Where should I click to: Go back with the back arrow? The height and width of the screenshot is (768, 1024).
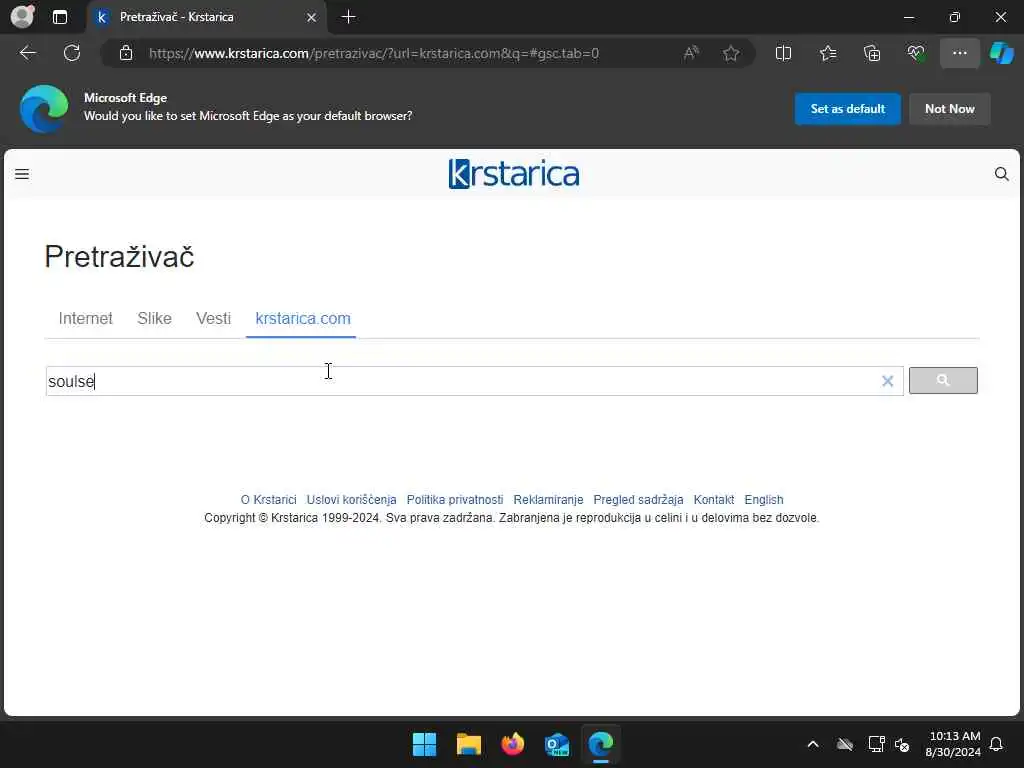(x=27, y=53)
